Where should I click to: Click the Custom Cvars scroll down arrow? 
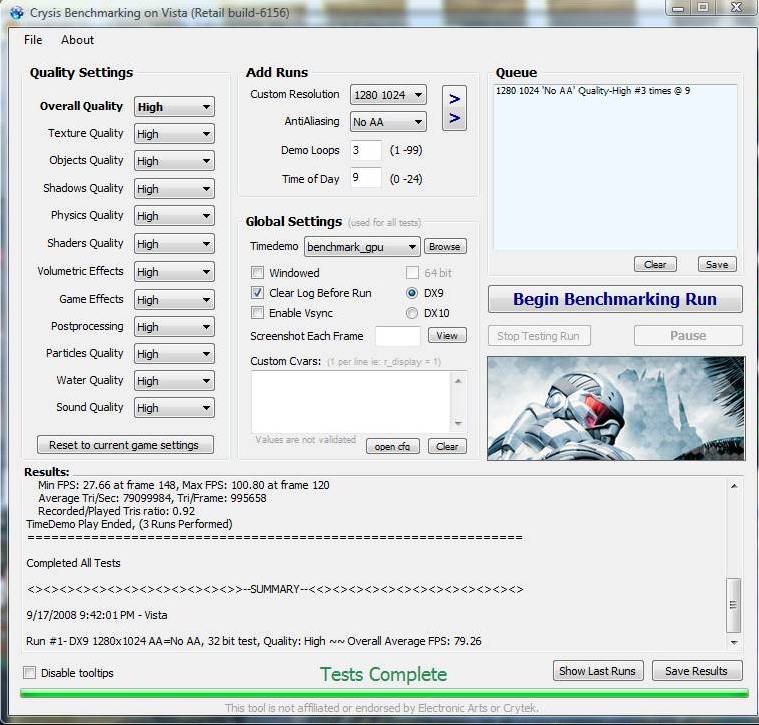[x=458, y=423]
